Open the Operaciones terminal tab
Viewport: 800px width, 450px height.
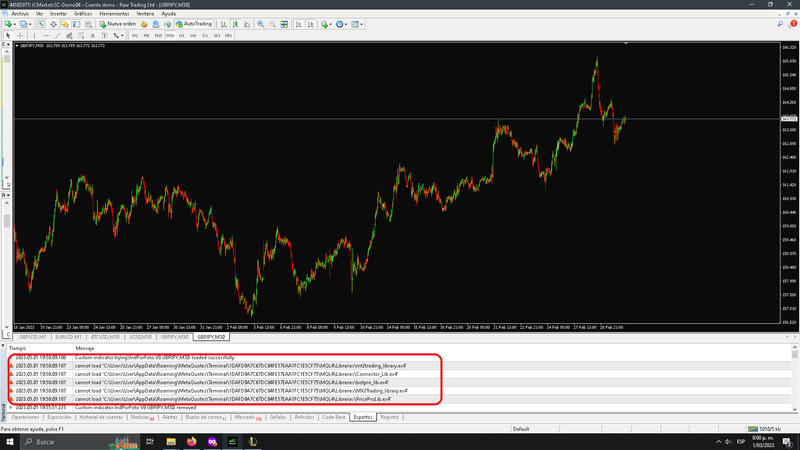coord(26,417)
